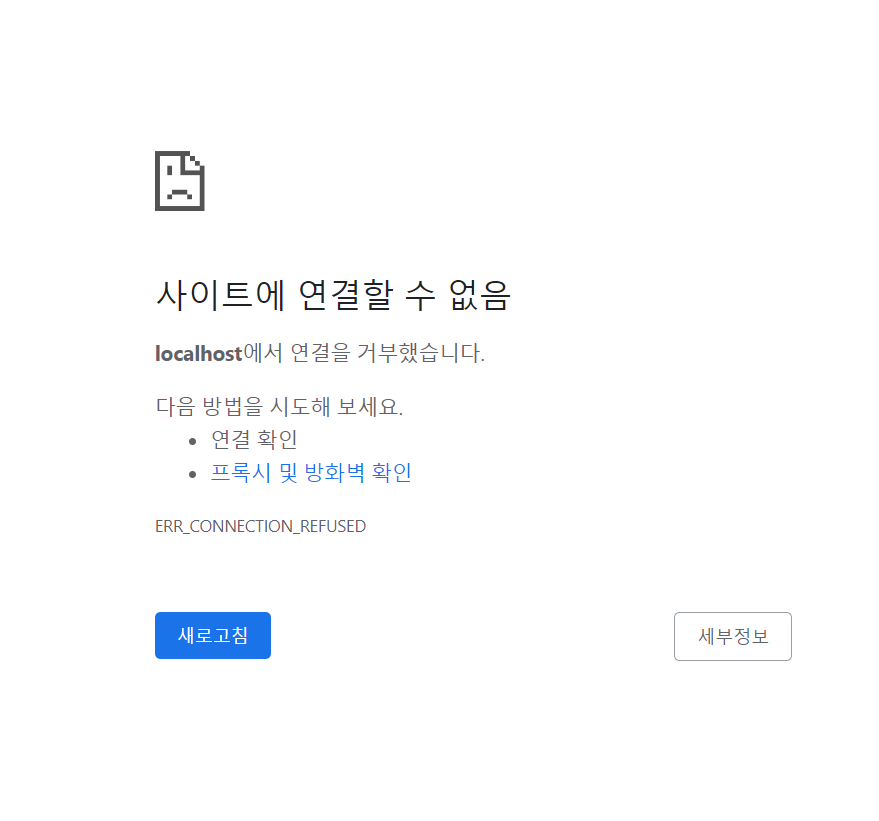The image size is (879, 821).
Task: Click the 연결 확인 suggestion item
Action: (x=254, y=439)
